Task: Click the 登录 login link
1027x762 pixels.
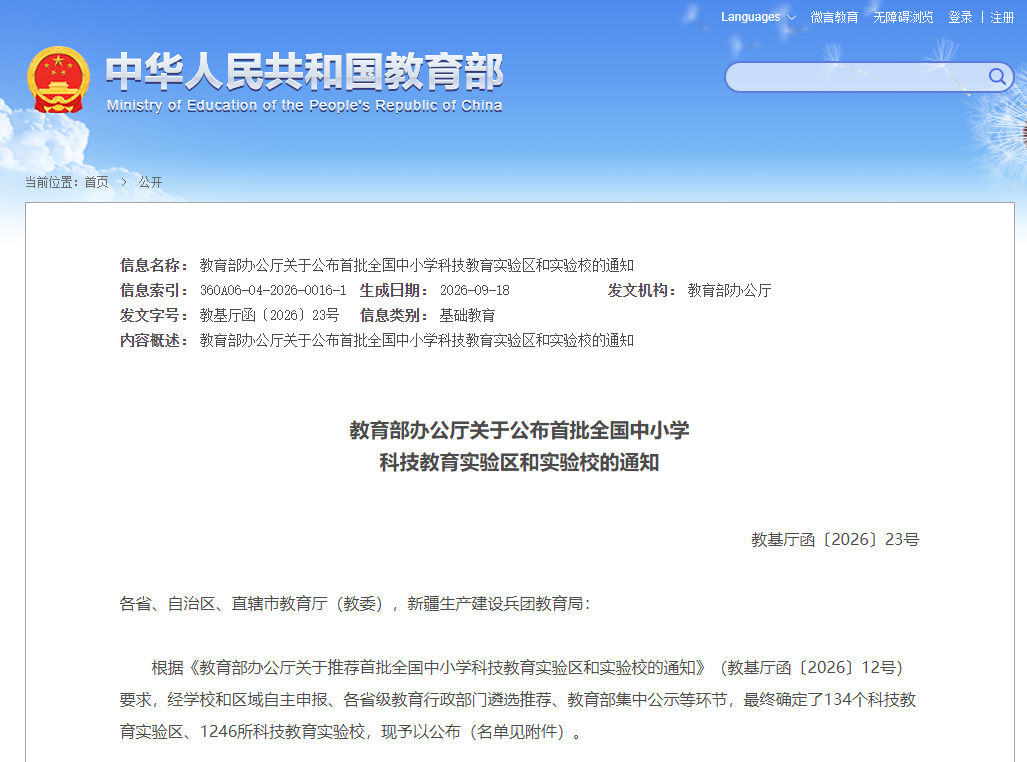Action: [x=960, y=17]
